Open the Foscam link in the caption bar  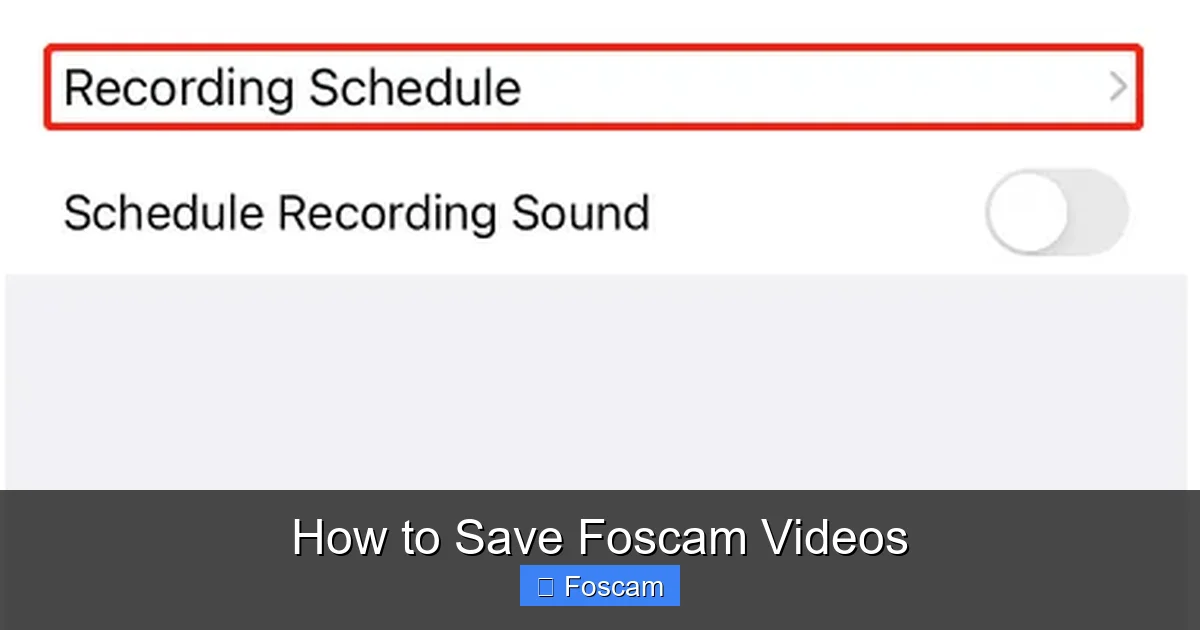(599, 586)
